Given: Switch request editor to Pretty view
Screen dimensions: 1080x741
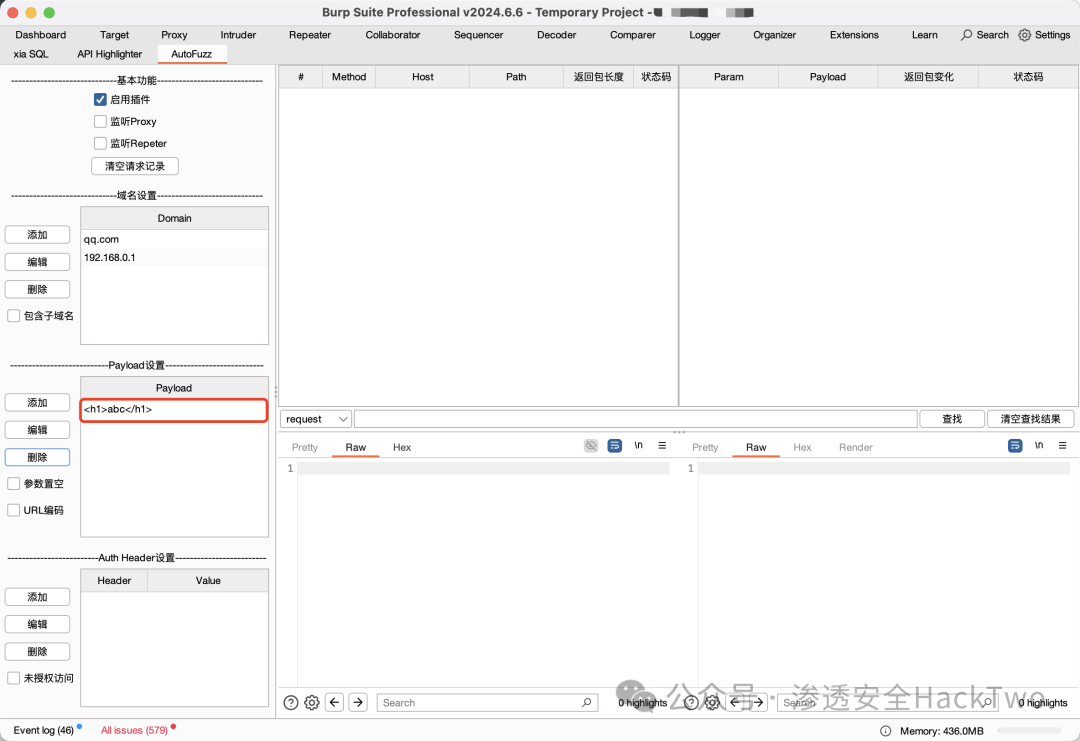Looking at the screenshot, I should point(304,447).
